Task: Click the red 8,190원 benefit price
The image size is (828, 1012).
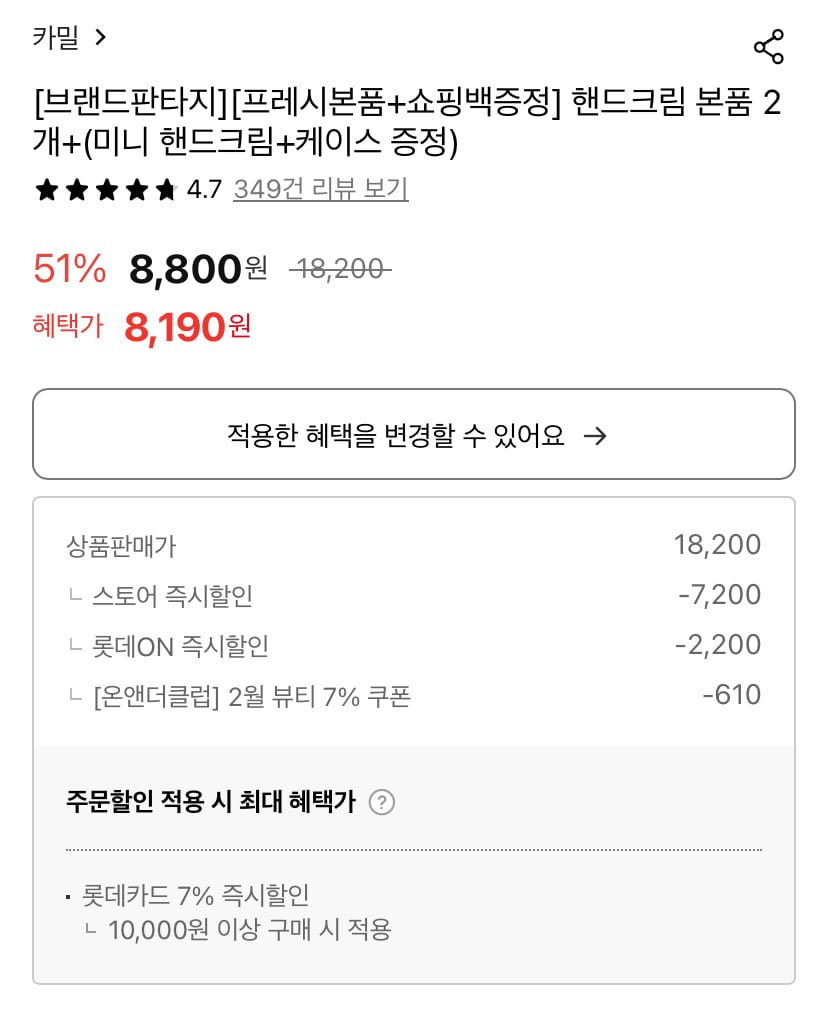Action: (x=187, y=326)
